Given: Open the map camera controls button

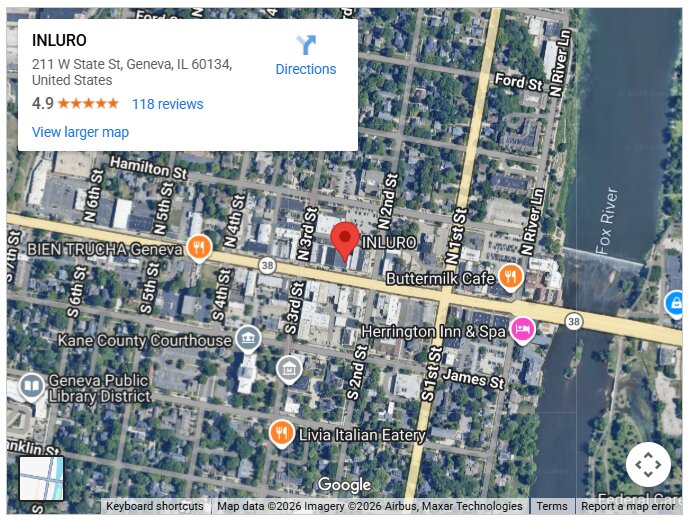Looking at the screenshot, I should [x=648, y=464].
